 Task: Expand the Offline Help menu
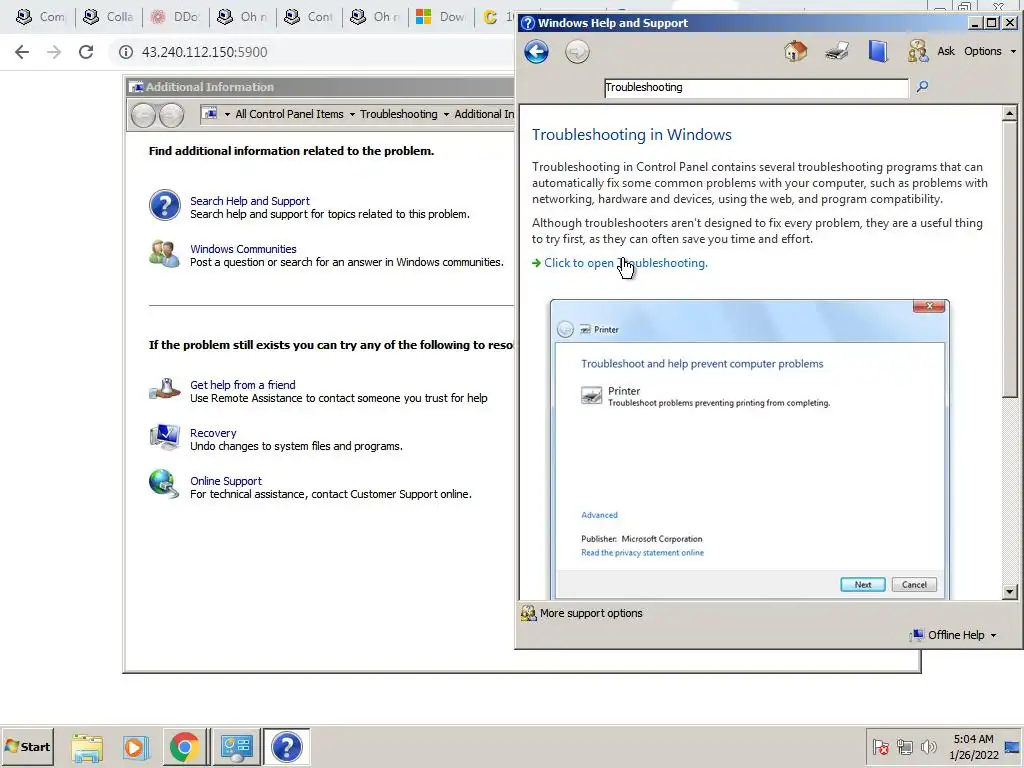pyautogui.click(x=954, y=635)
